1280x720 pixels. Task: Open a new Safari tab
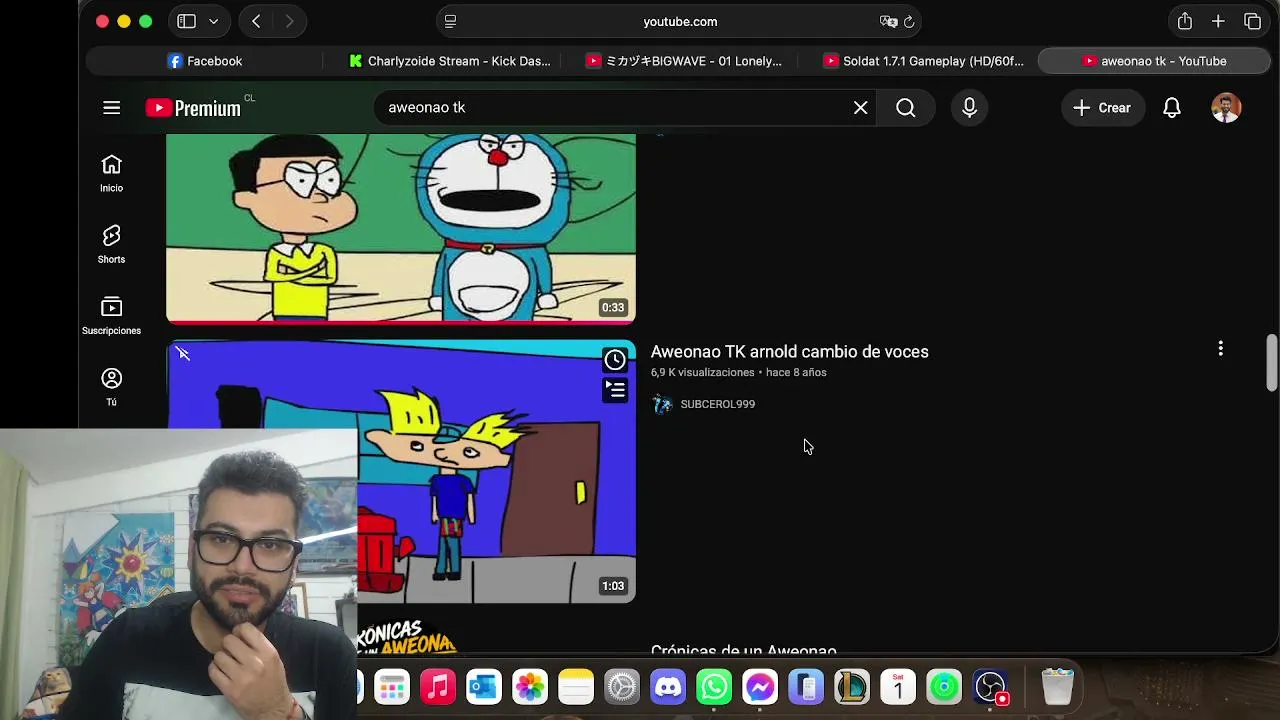[x=1218, y=21]
